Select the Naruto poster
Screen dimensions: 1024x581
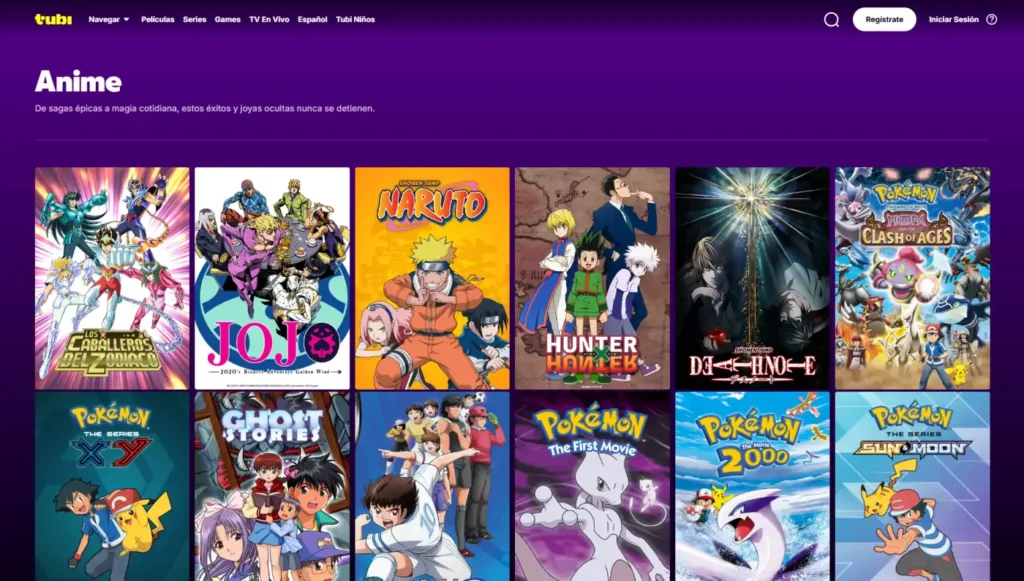pos(432,278)
